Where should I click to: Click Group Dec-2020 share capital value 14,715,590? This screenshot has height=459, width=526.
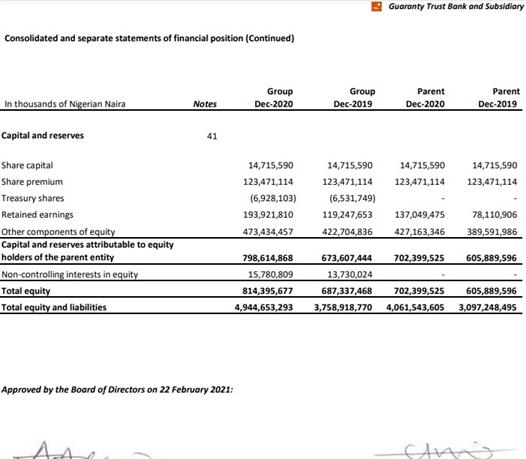pyautogui.click(x=271, y=165)
